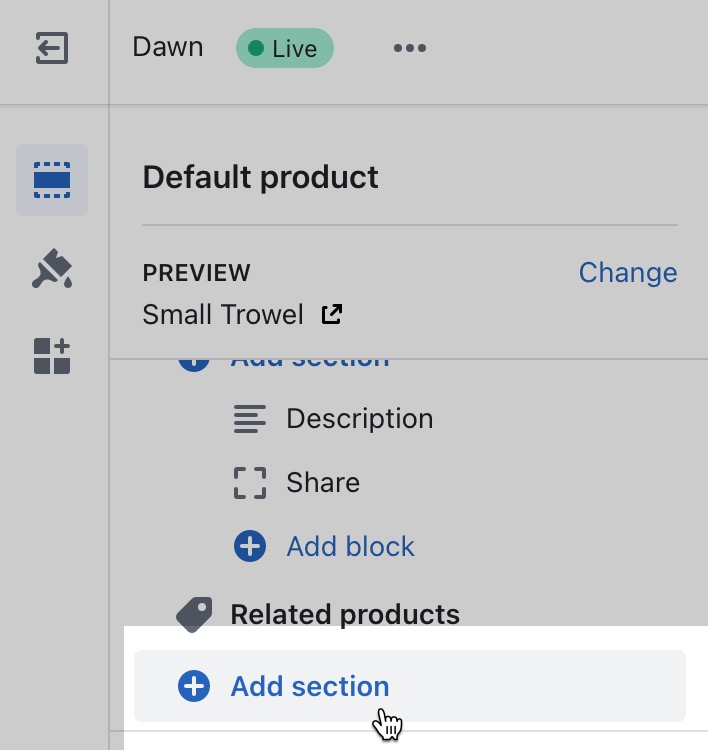Click the Related products tag icon
The image size is (708, 752).
tap(194, 613)
